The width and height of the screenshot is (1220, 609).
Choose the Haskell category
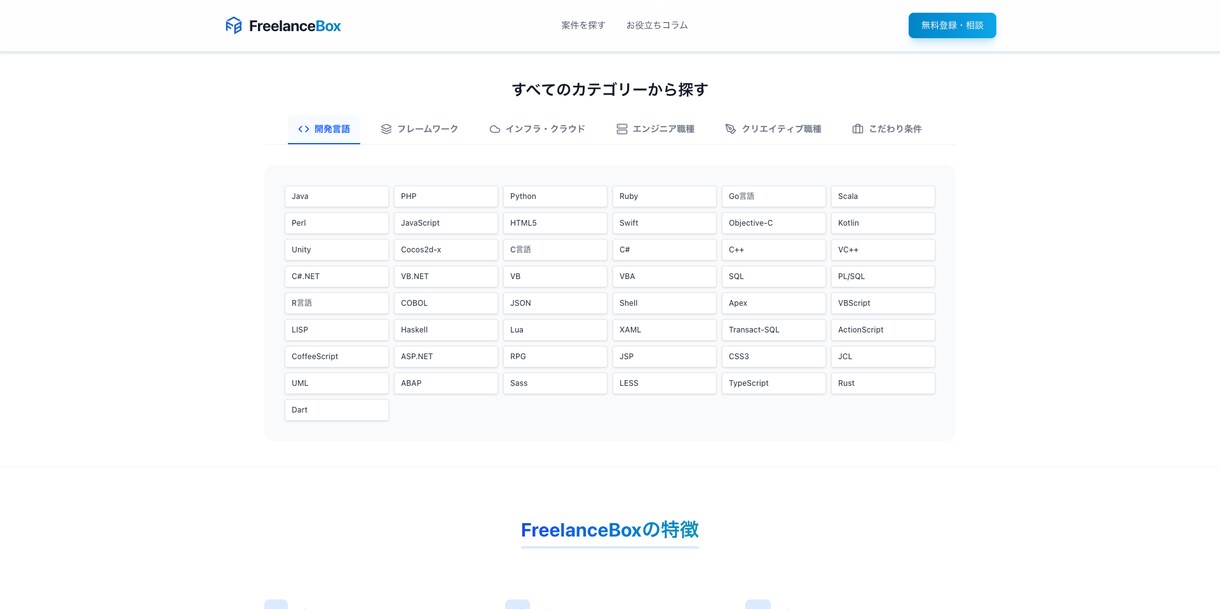446,330
